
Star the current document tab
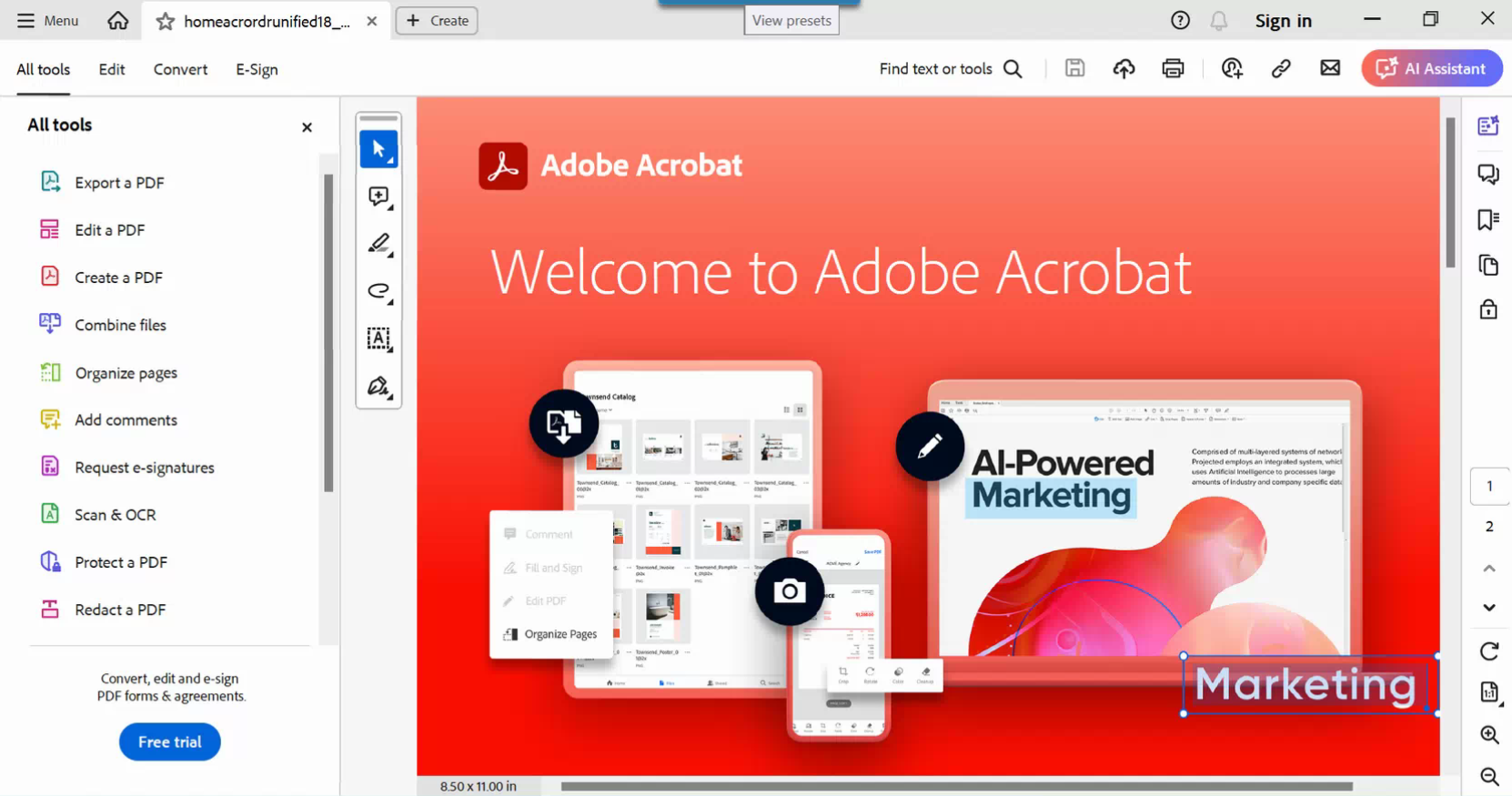[165, 21]
